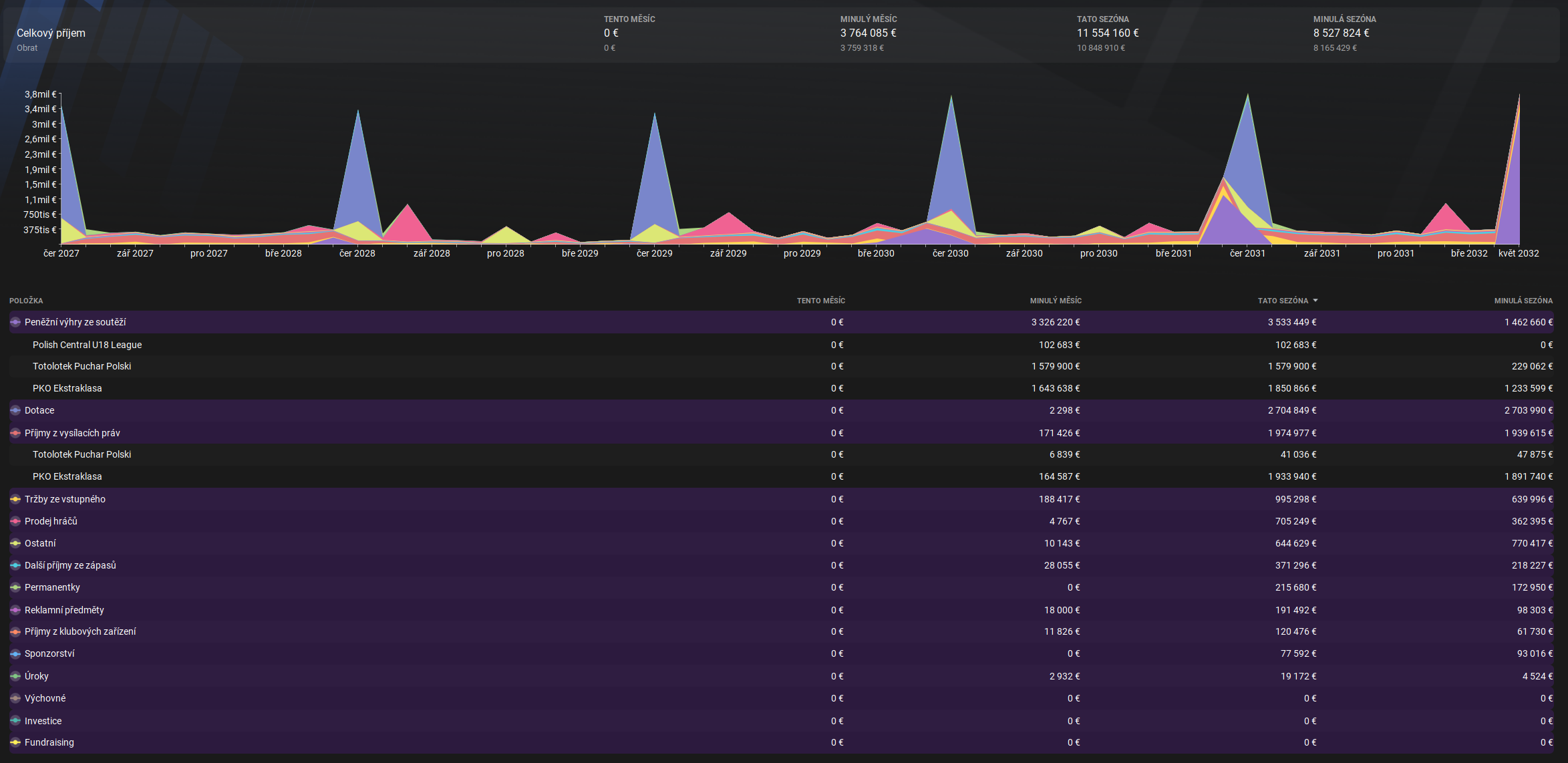Toggle the Úroky series marker
1568x763 pixels.
[x=15, y=676]
